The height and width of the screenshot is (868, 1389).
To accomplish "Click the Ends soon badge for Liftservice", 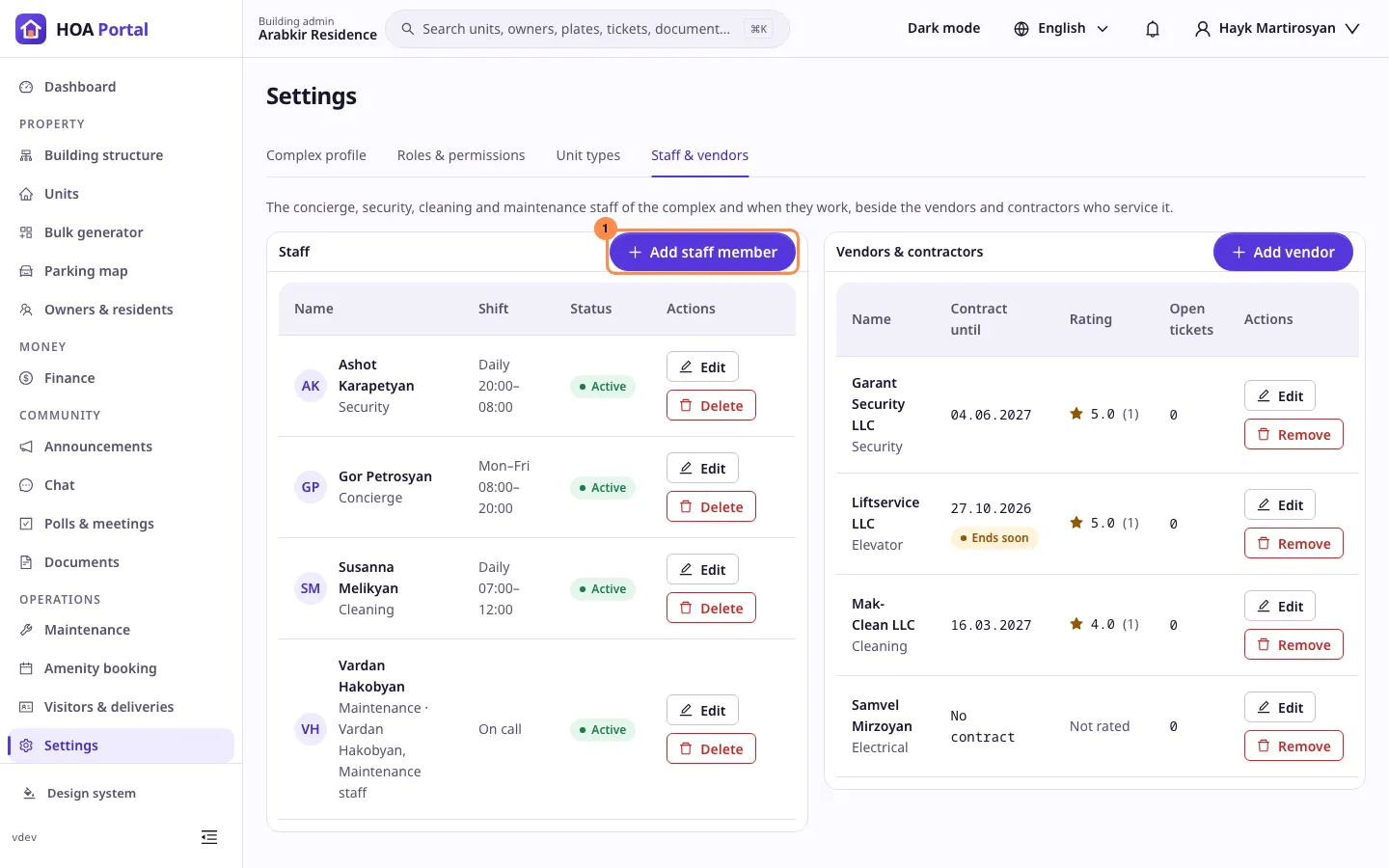I will tap(994, 538).
